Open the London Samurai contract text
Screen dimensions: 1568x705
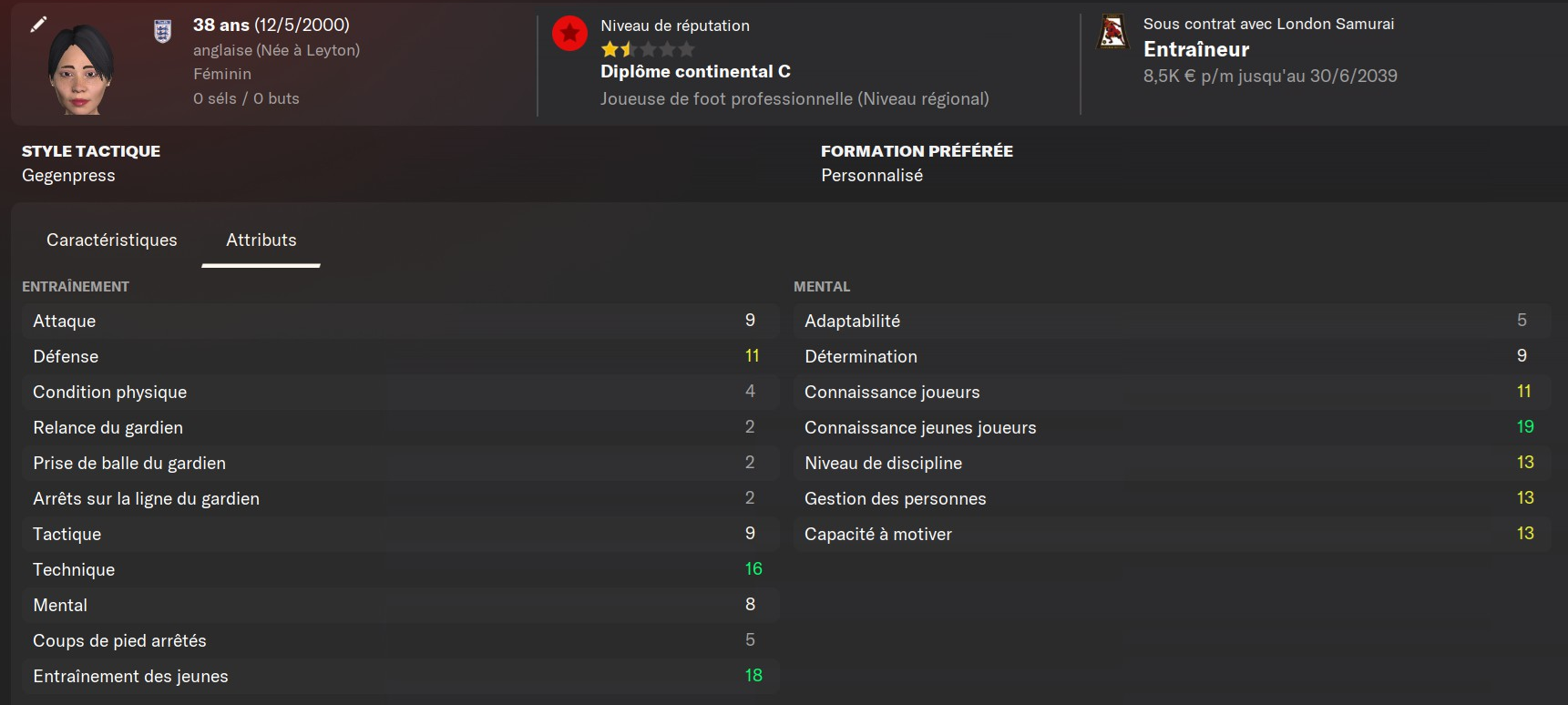(1268, 24)
